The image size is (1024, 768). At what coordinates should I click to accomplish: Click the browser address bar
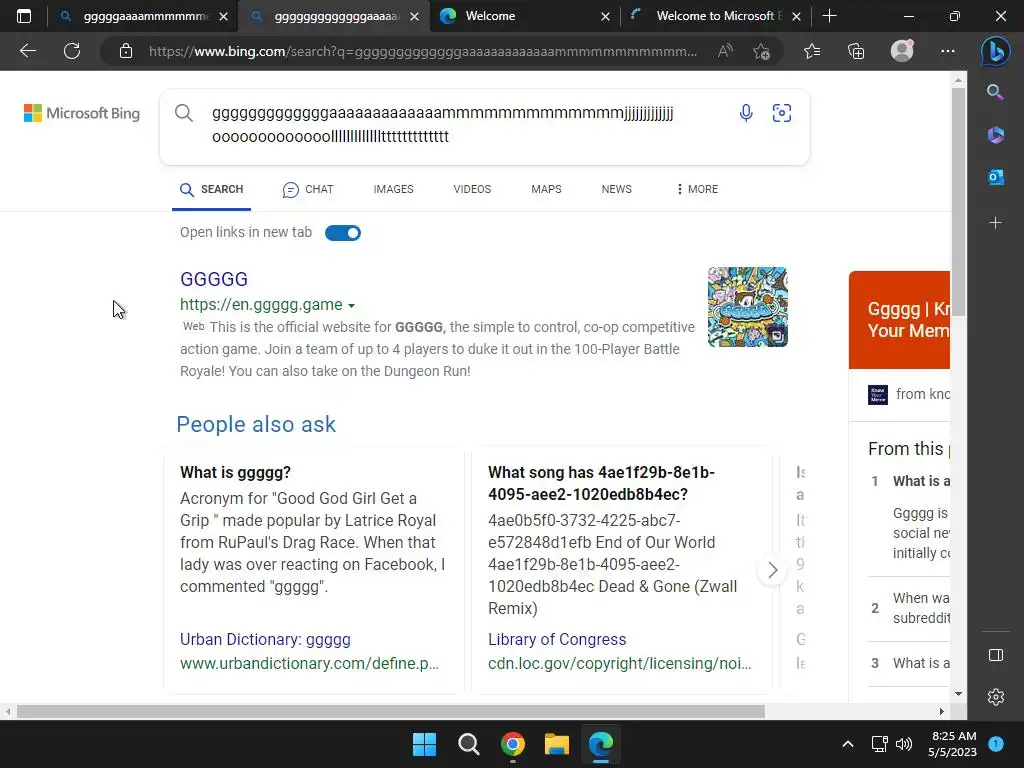click(x=423, y=51)
